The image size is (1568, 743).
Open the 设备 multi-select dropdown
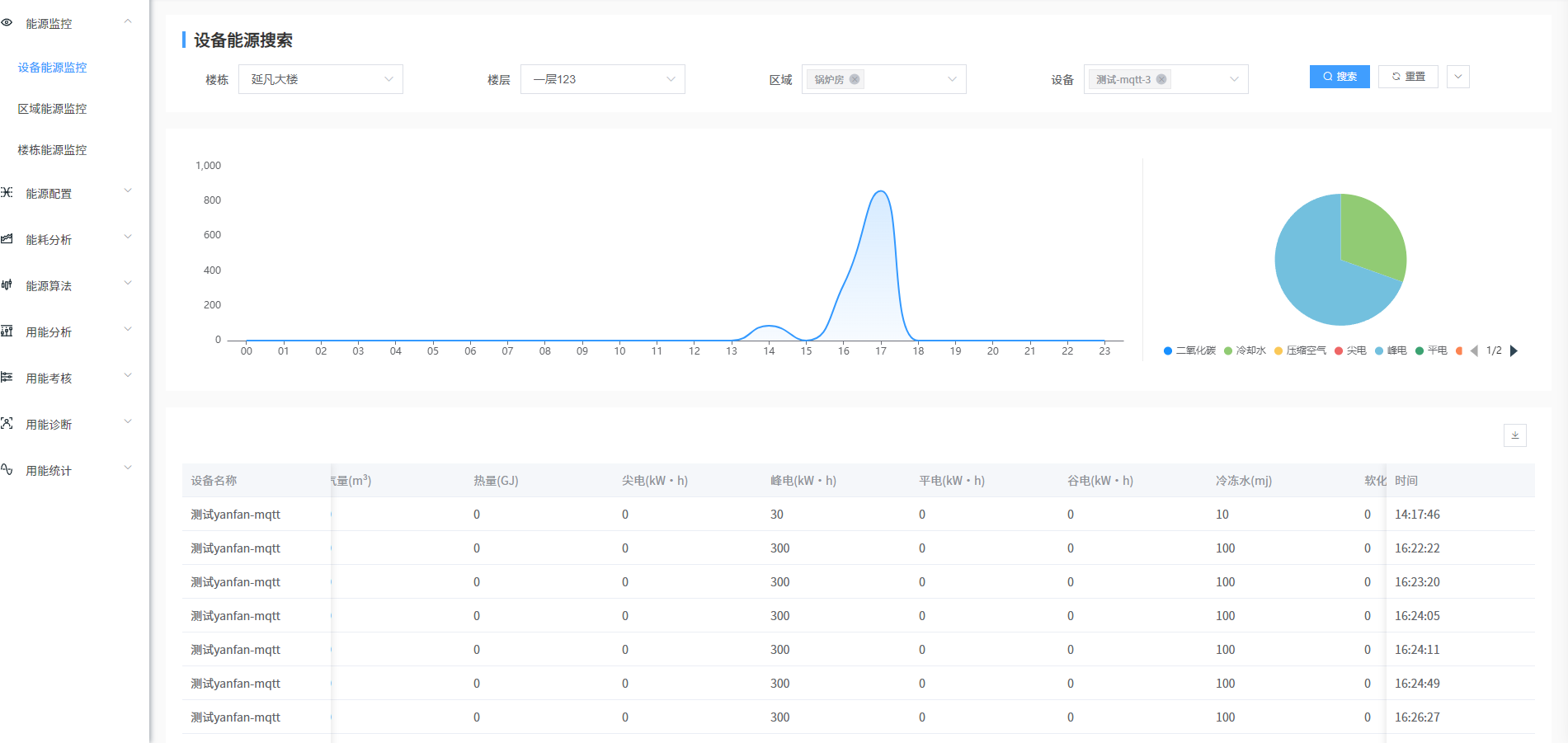(1166, 79)
